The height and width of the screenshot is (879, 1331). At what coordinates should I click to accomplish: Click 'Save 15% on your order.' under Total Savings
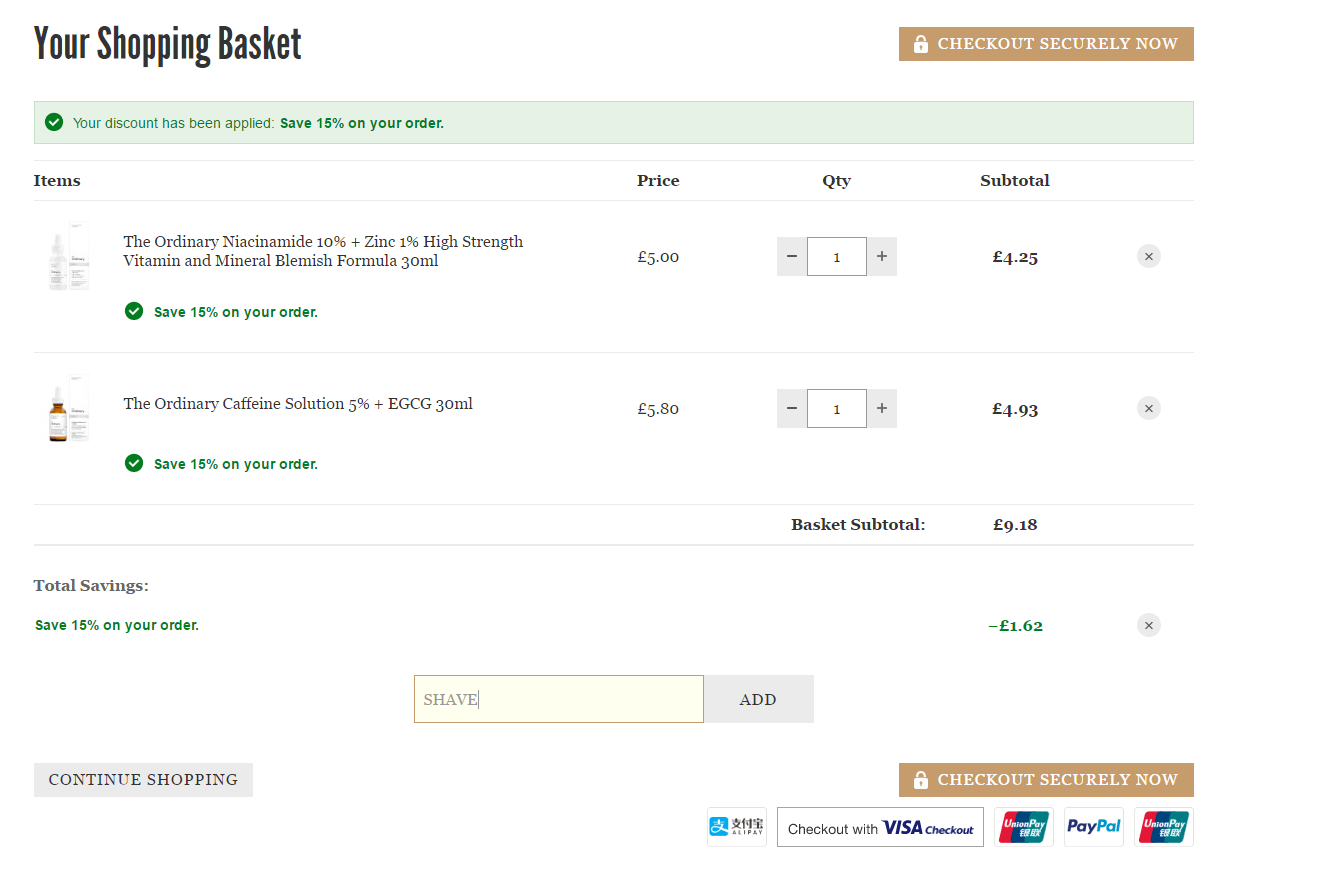pyautogui.click(x=117, y=626)
